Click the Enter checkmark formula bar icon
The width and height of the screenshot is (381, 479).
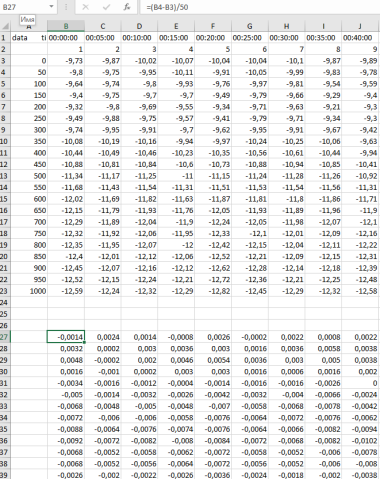(106, 7)
